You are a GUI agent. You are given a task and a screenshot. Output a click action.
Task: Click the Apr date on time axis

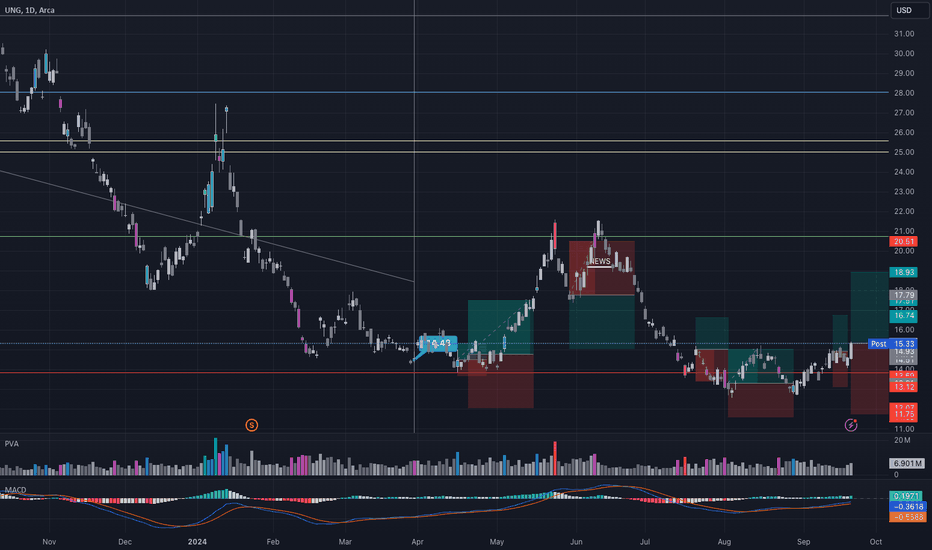(x=417, y=542)
